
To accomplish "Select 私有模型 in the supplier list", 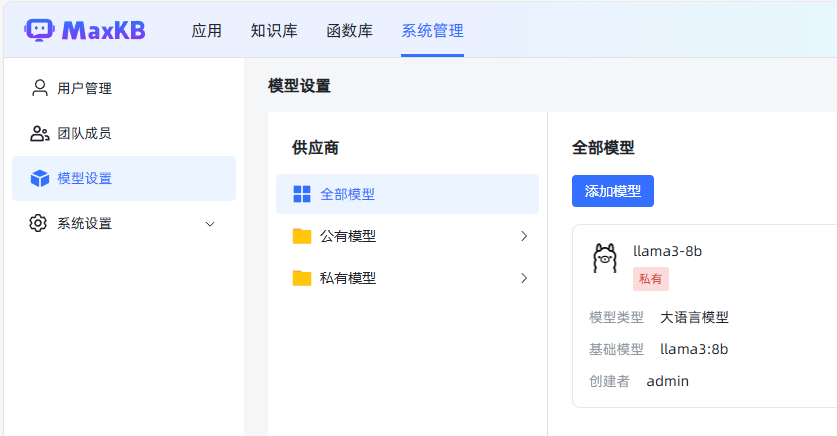I will 407,278.
